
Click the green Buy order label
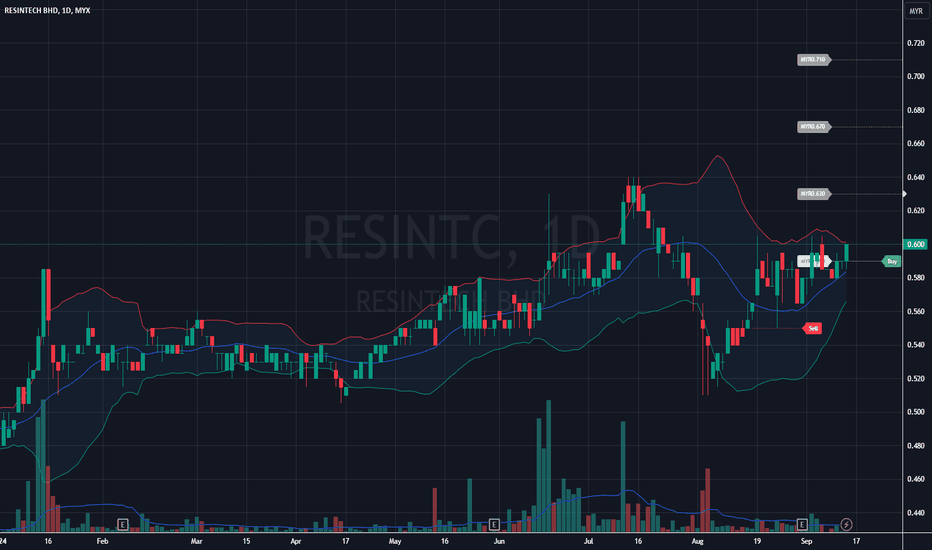point(891,261)
